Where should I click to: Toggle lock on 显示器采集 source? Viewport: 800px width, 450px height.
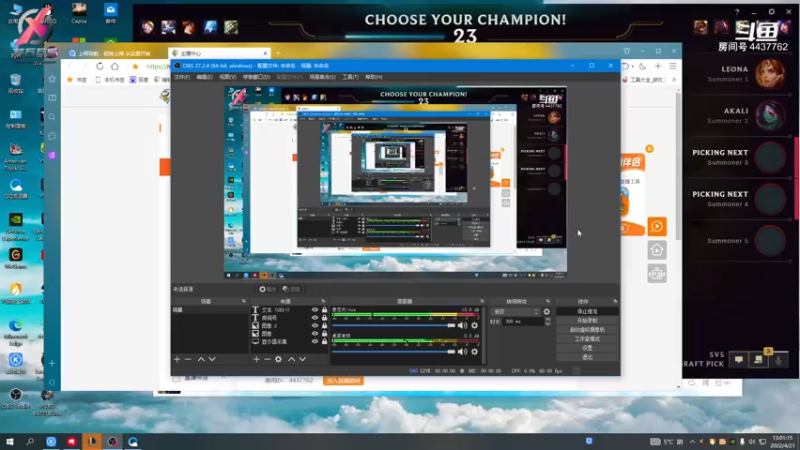(x=324, y=341)
